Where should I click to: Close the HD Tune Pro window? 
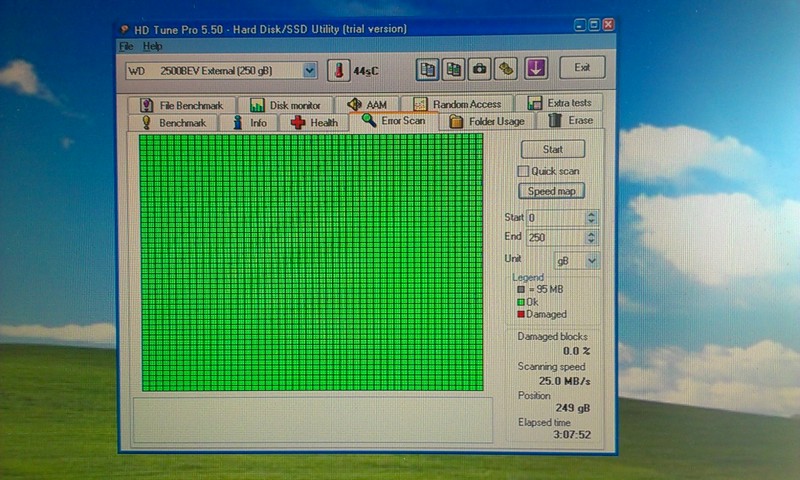(x=608, y=24)
